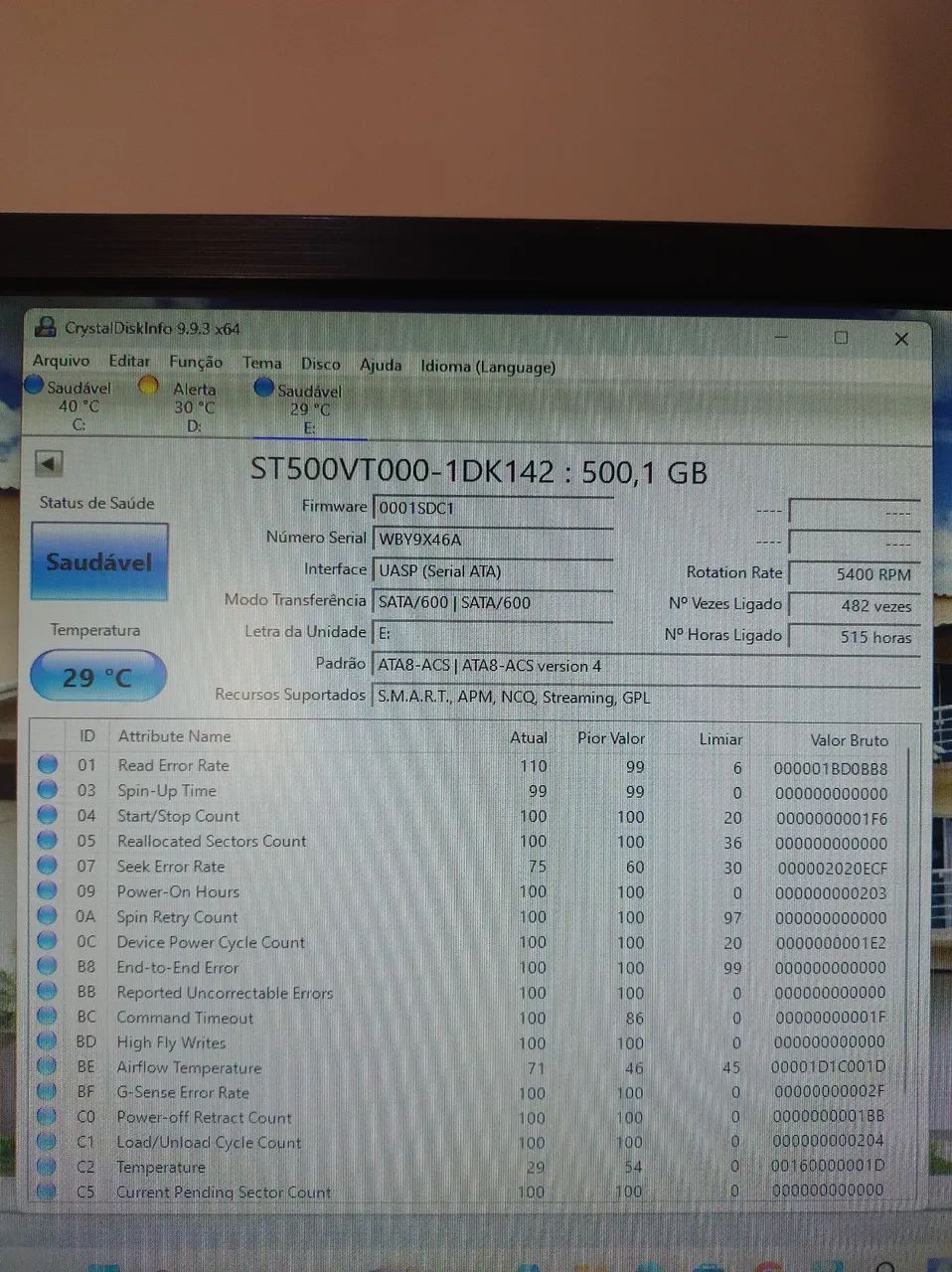Open the Idioma (Language) menu
Viewport: 952px width, 1272px height.
pyautogui.click(x=488, y=367)
